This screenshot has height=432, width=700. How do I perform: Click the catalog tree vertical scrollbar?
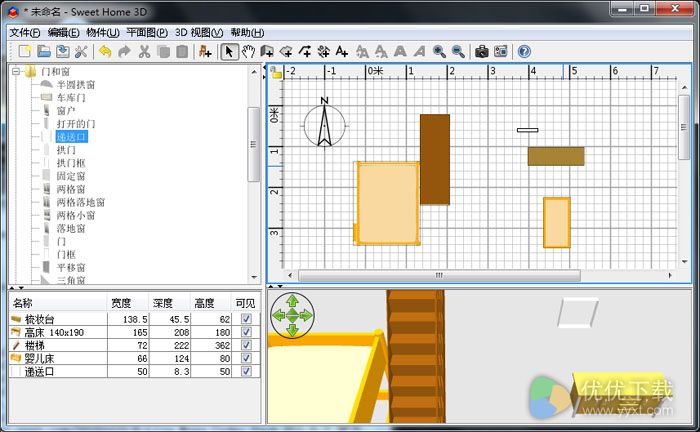(254, 144)
